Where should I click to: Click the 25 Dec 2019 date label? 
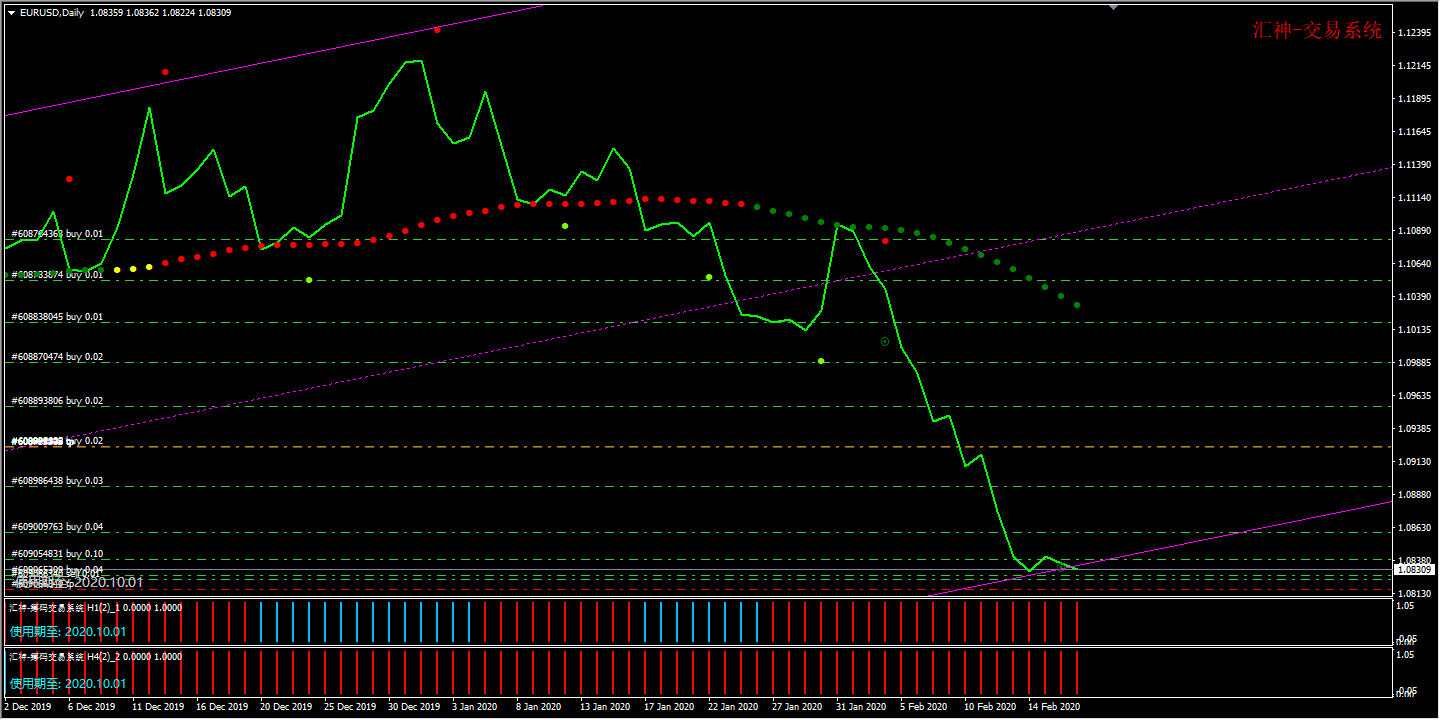point(351,707)
